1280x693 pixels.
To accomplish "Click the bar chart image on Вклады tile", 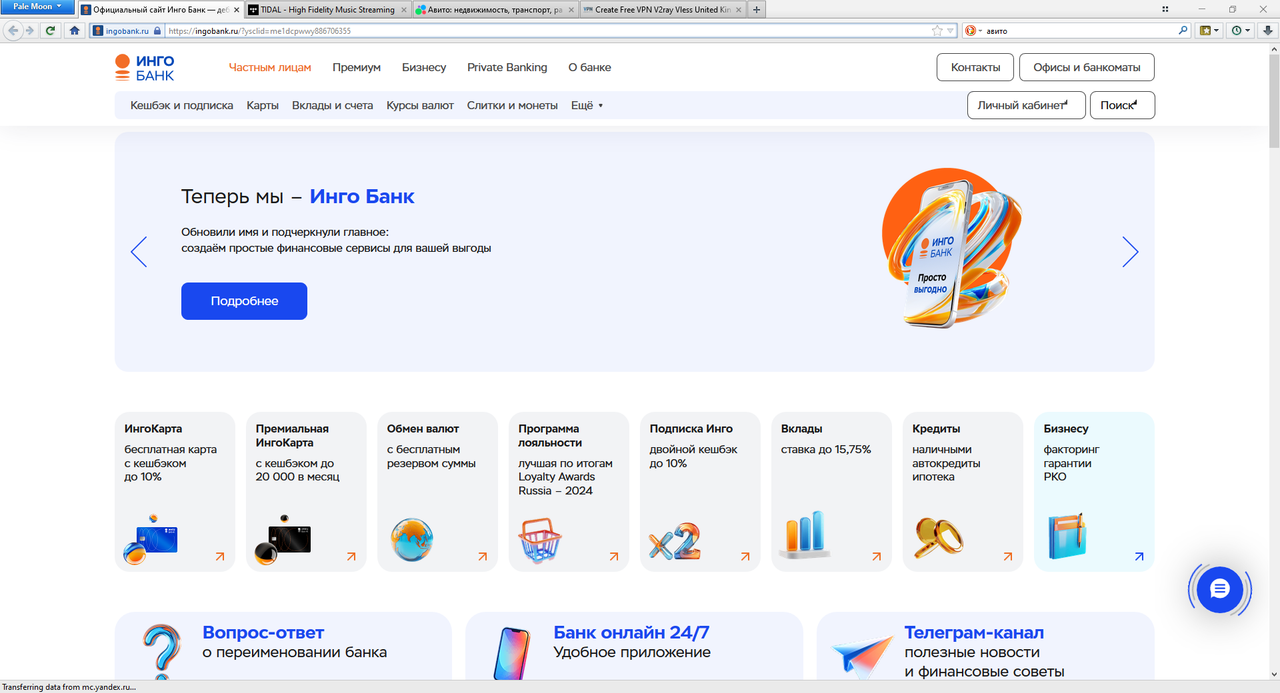I will click(x=804, y=535).
